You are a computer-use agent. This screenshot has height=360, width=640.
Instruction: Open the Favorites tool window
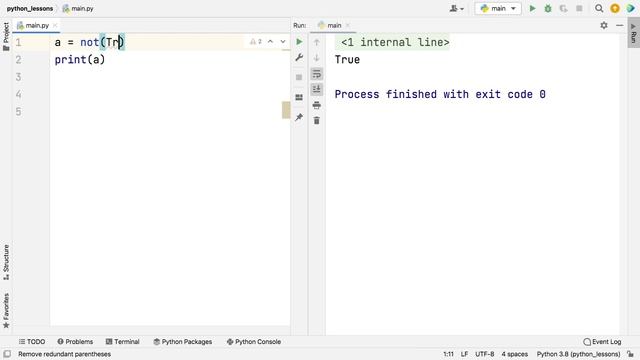pyautogui.click(x=6, y=311)
